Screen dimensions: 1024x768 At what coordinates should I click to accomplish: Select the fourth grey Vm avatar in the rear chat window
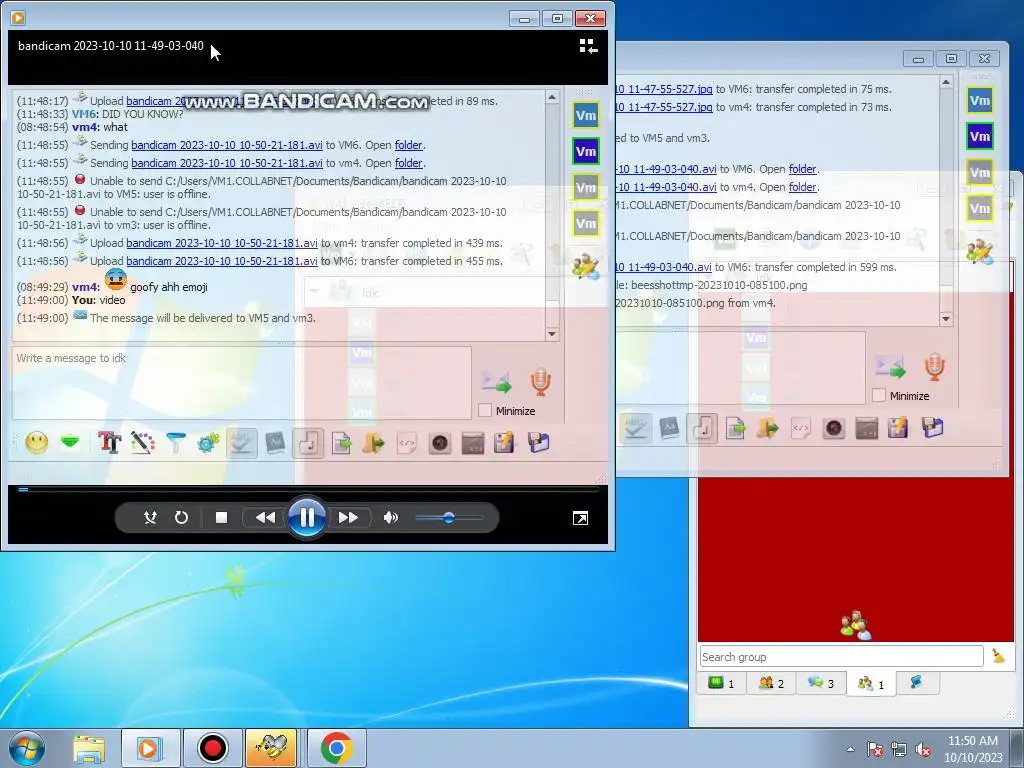click(980, 208)
